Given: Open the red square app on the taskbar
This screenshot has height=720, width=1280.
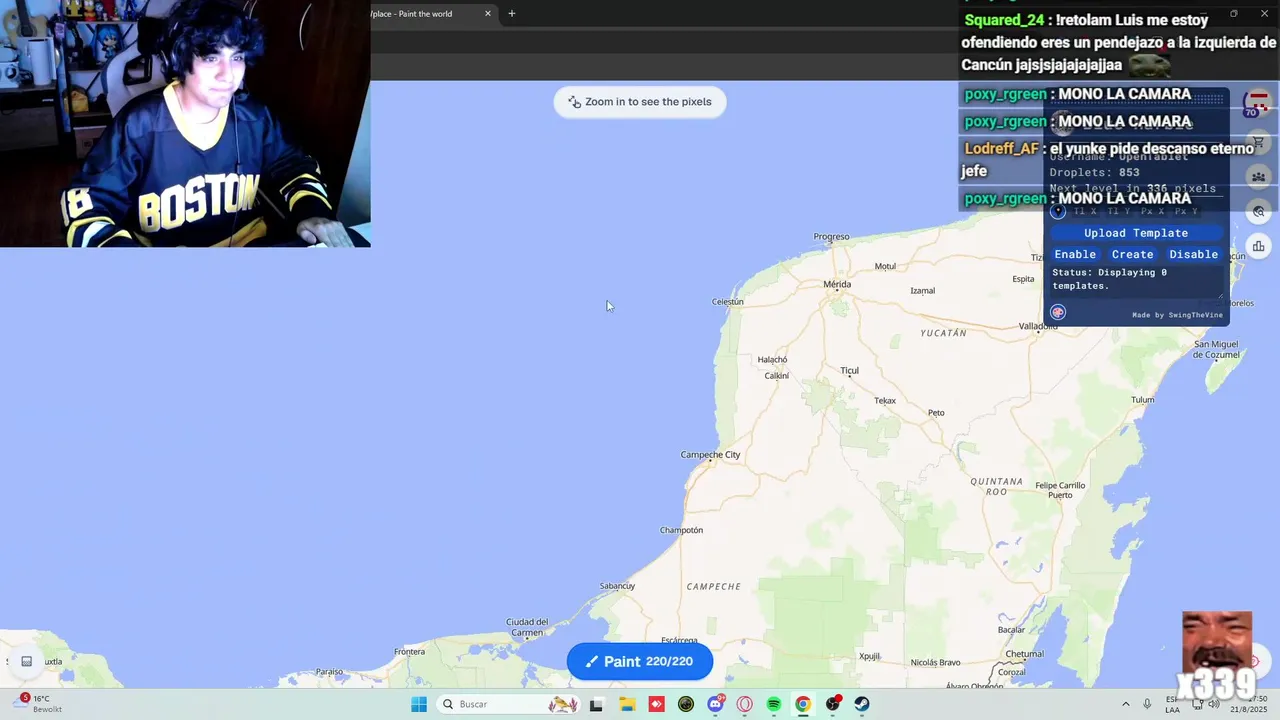Looking at the screenshot, I should coord(656,704).
